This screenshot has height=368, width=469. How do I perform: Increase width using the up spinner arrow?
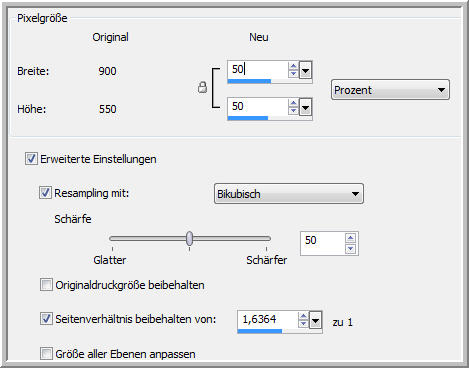[293, 66]
